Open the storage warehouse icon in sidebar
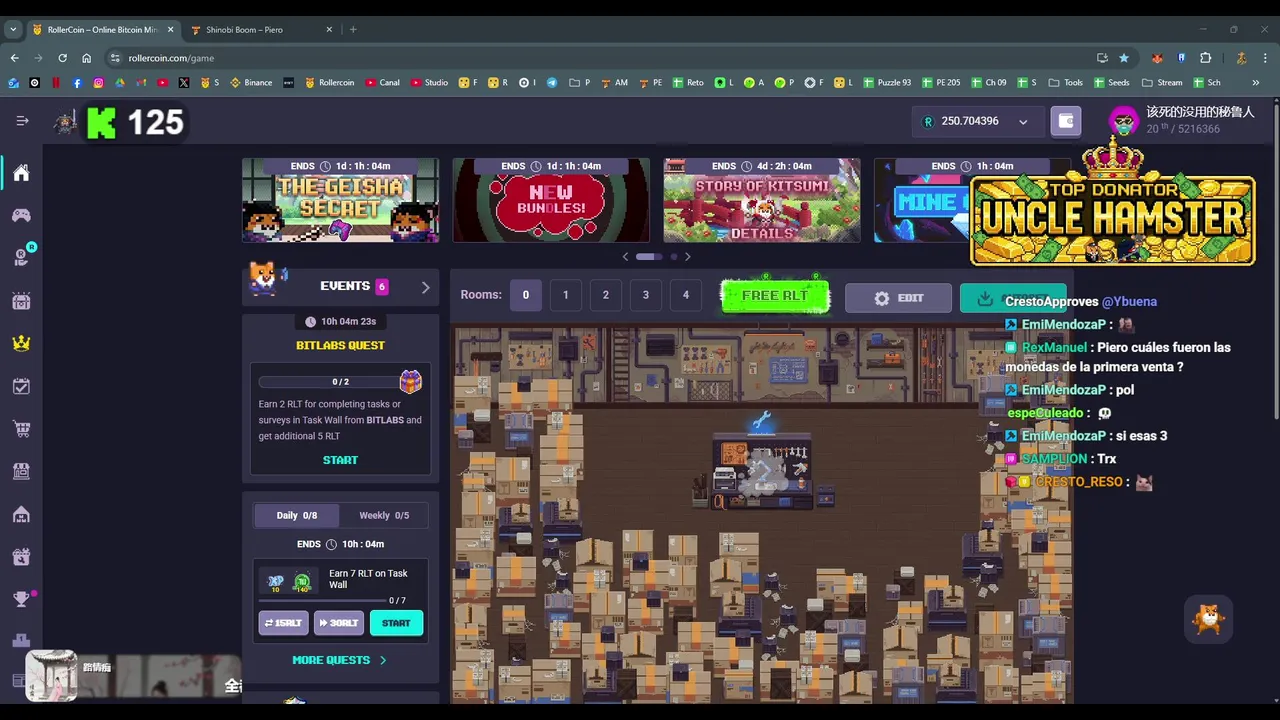This screenshot has width=1280, height=720. (21, 514)
